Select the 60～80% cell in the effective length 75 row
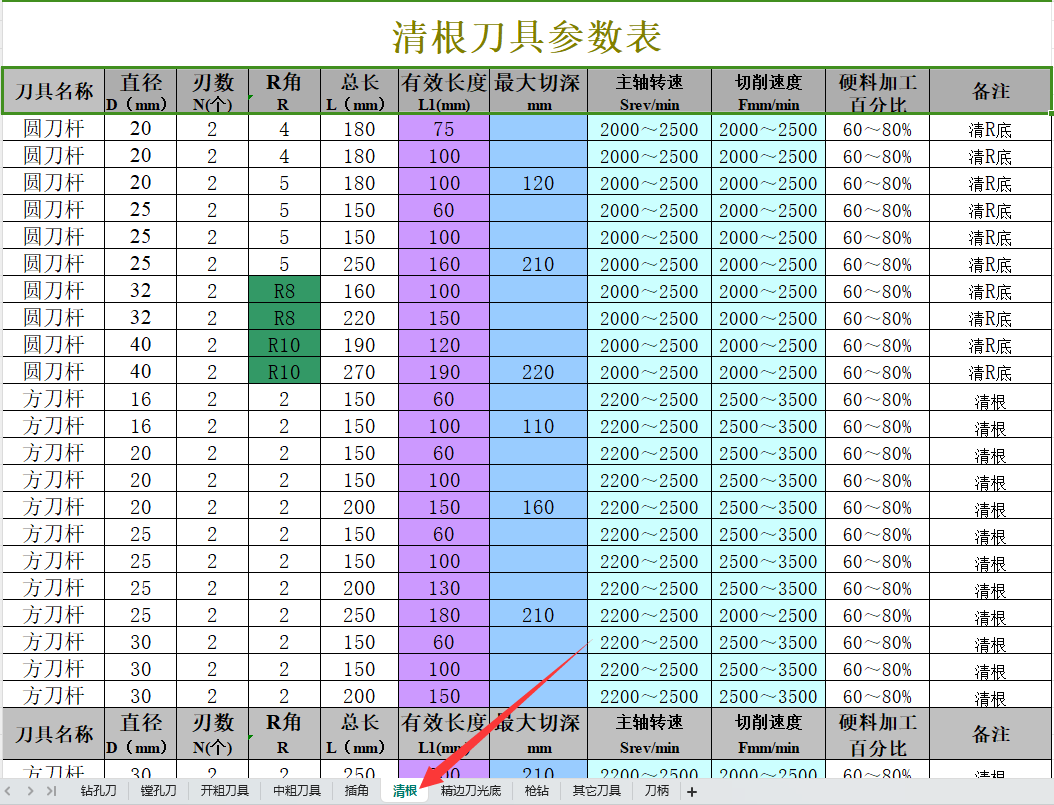The image size is (1054, 805). [877, 128]
